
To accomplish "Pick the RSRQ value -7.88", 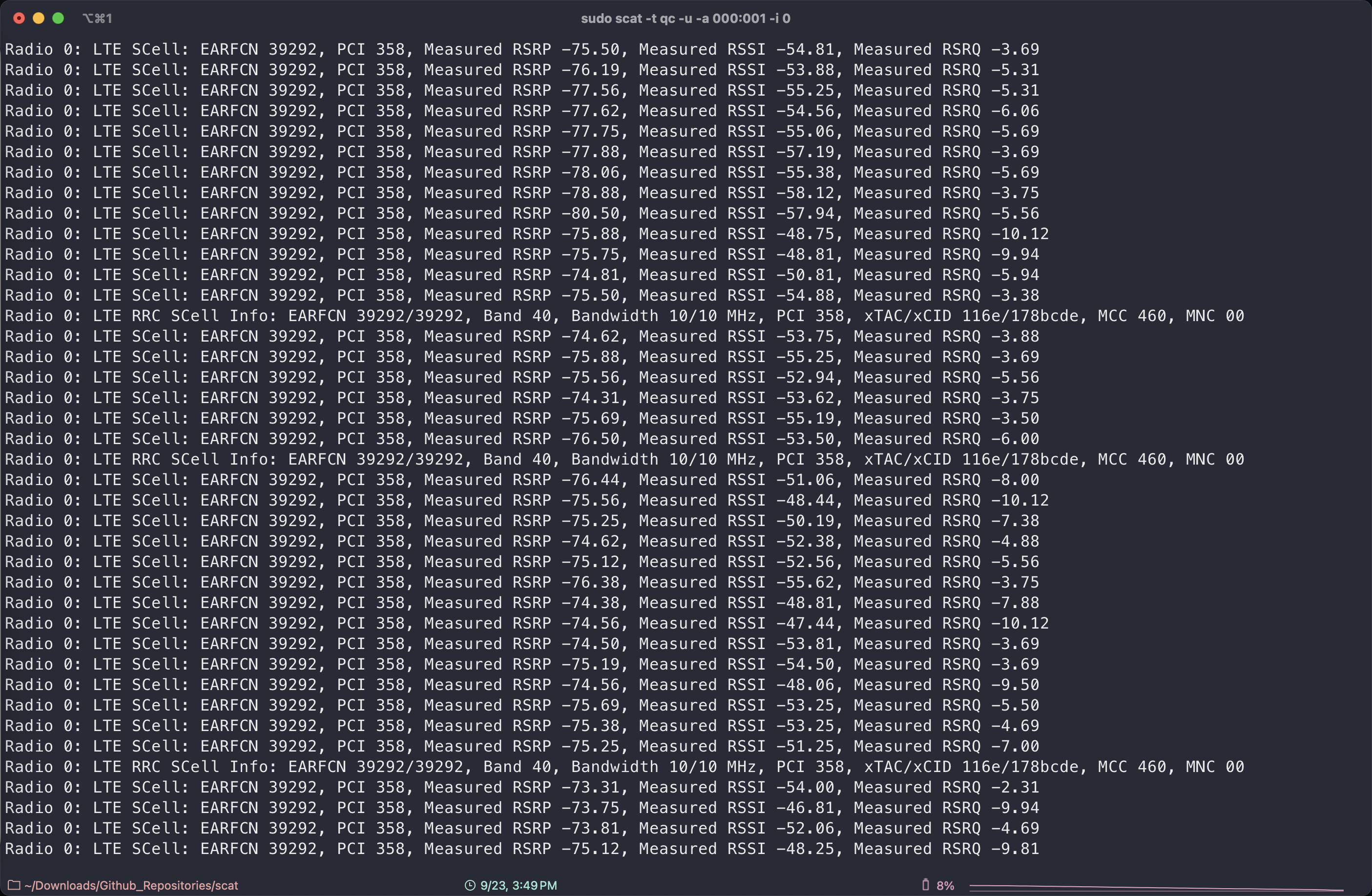I will click(1015, 603).
